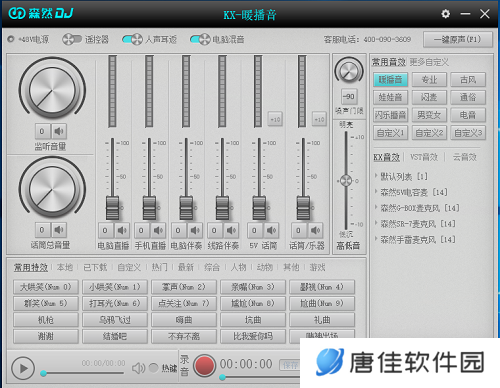Start playback with the play button
Image resolution: width=500 pixels, height=388 pixels.
(23, 368)
